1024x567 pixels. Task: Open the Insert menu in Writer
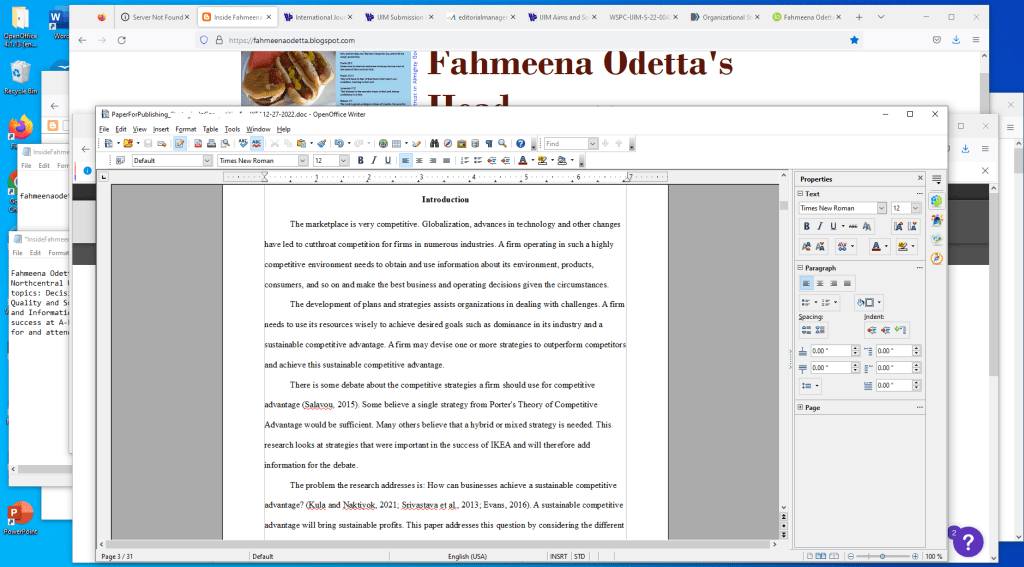161,129
